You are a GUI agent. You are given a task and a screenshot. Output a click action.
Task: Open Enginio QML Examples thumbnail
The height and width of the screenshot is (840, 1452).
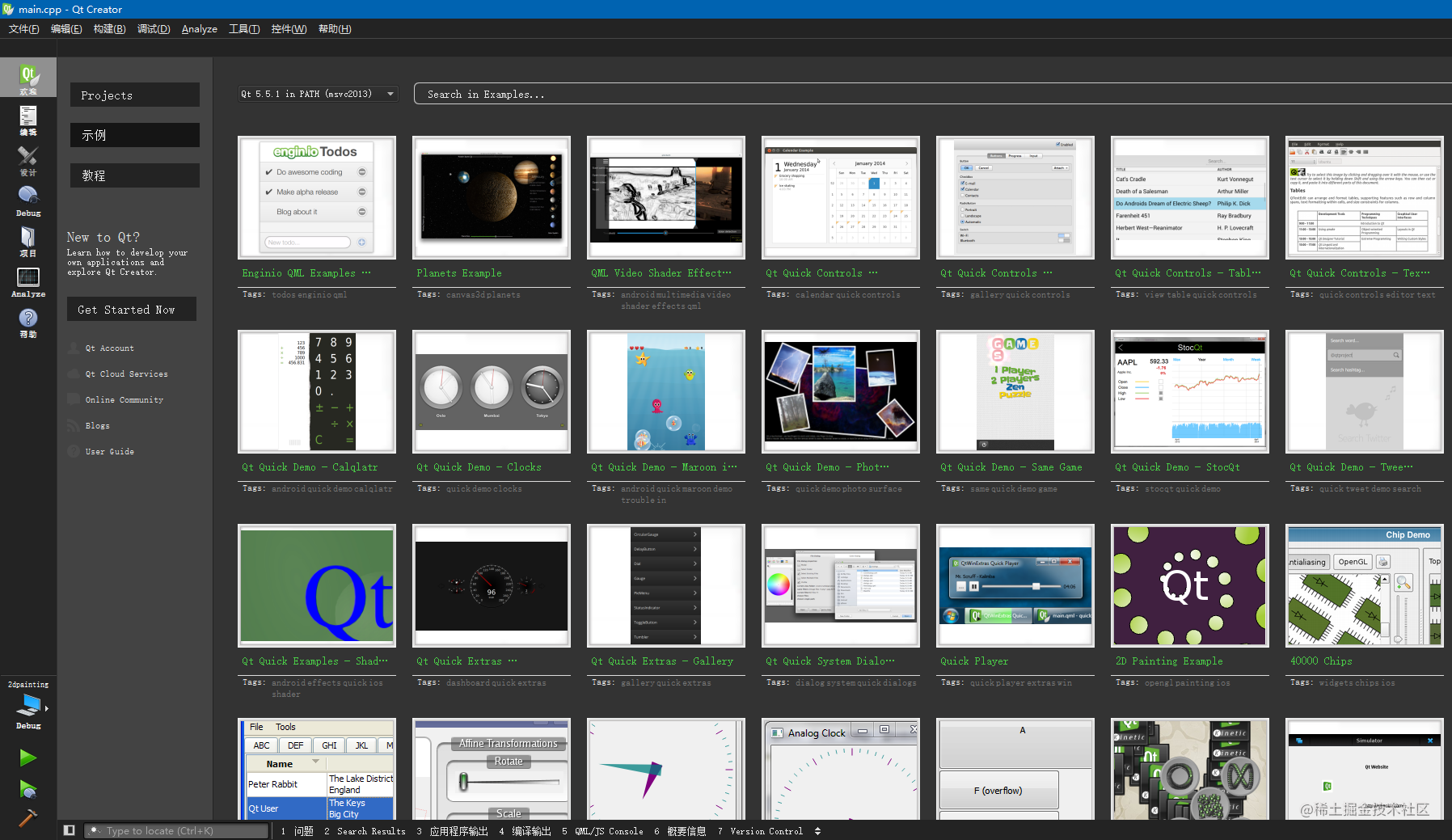(x=317, y=197)
